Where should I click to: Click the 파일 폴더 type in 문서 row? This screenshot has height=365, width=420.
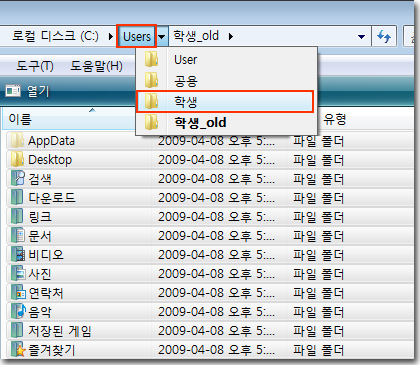pyautogui.click(x=318, y=236)
